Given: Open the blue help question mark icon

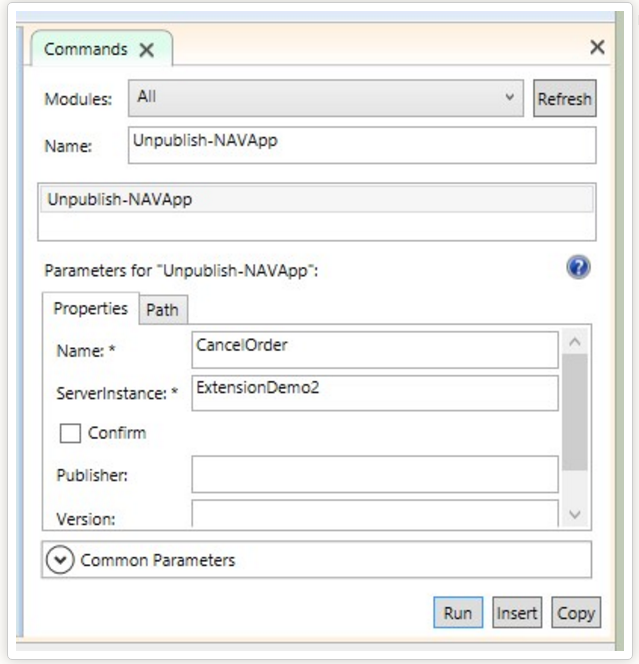Looking at the screenshot, I should [578, 267].
